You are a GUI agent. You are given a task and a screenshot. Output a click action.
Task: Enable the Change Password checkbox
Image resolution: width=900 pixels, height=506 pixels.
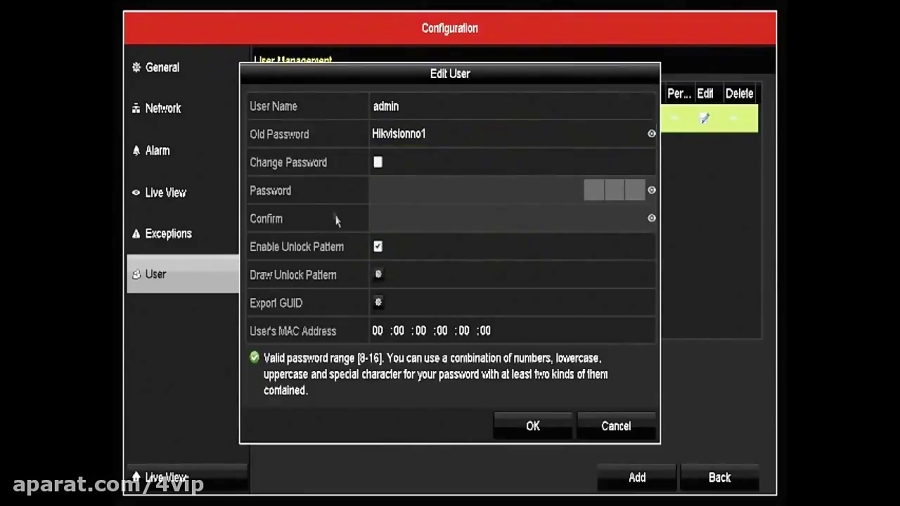pos(378,162)
